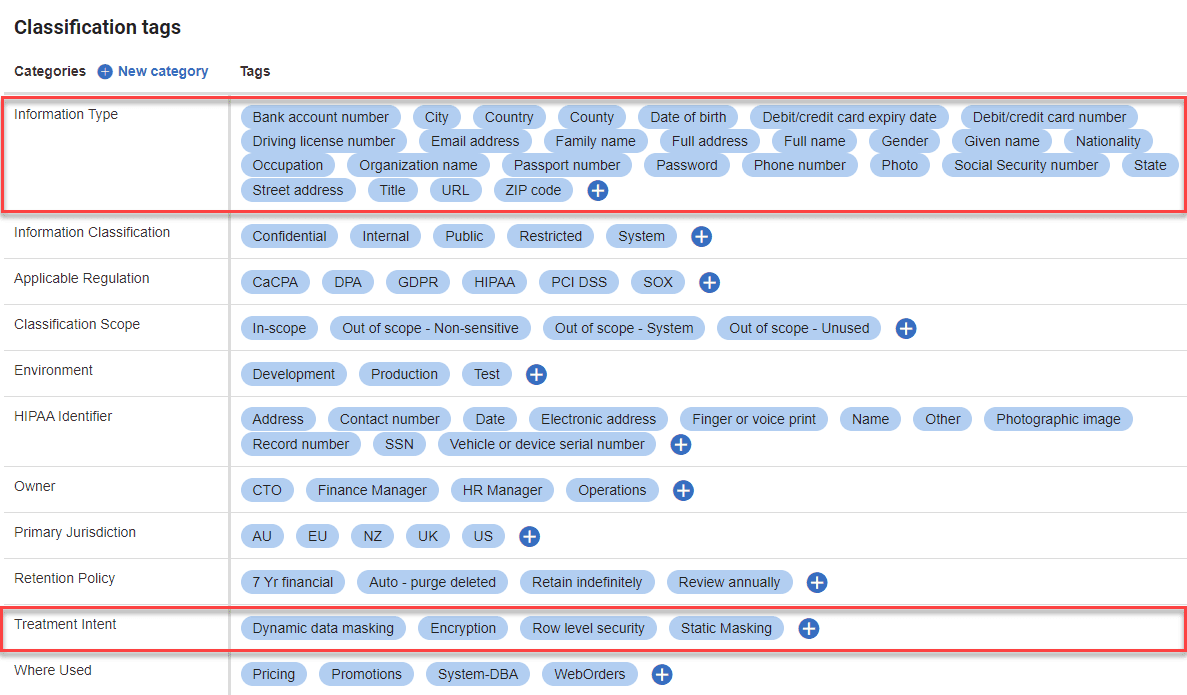Select the WebOrders tag
The width and height of the screenshot is (1187, 695).
pos(590,675)
